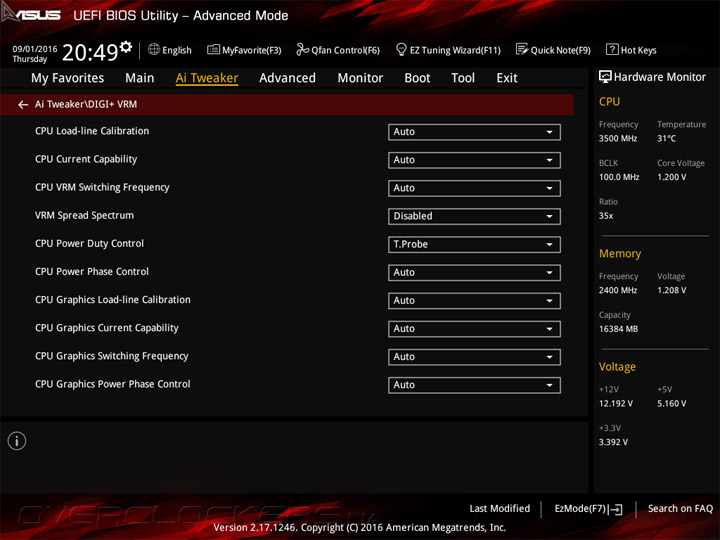This screenshot has width=720, height=540.
Task: Go to the Exit tab
Action: 507,78
